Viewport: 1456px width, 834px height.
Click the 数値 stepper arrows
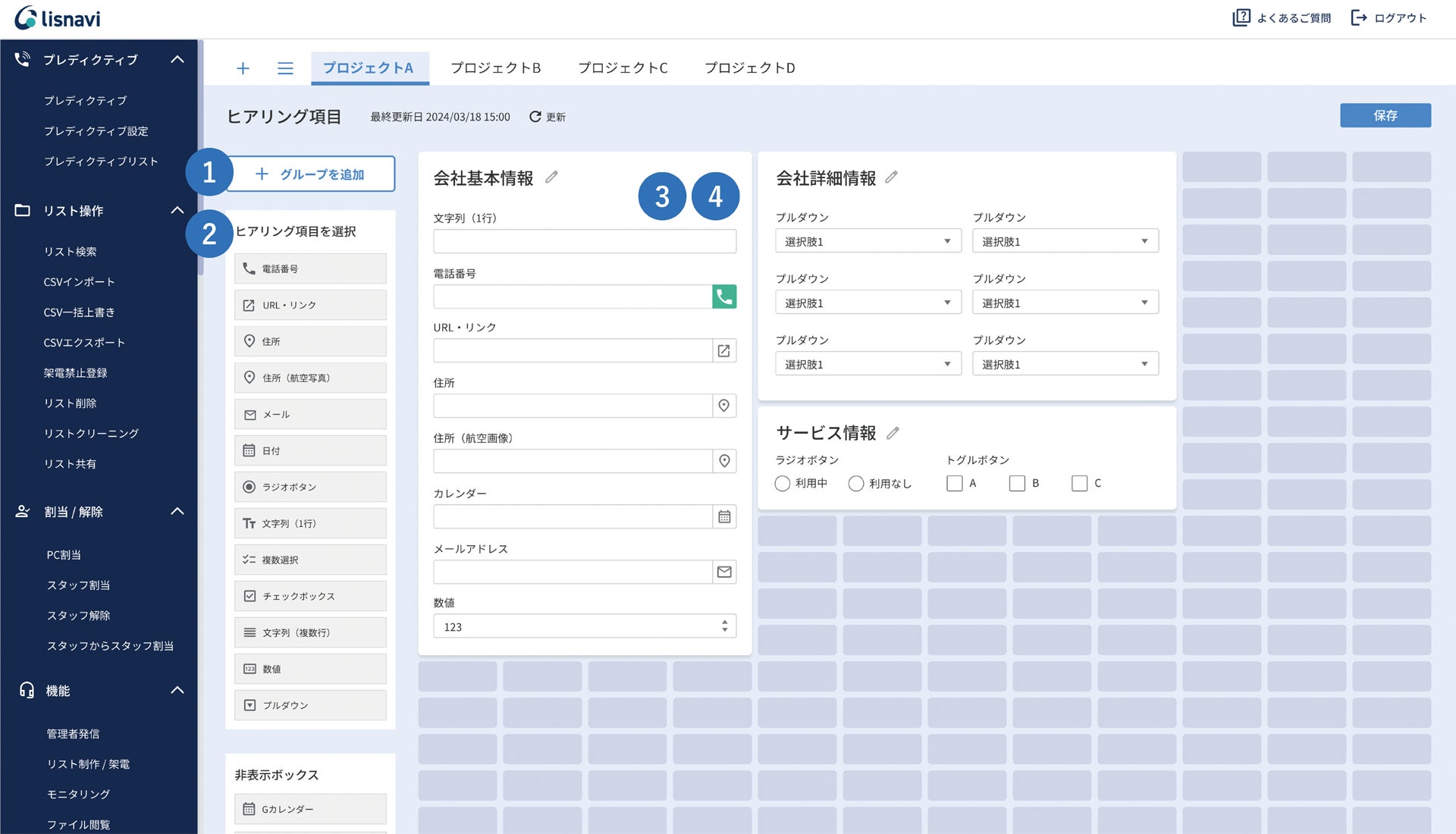[724, 626]
